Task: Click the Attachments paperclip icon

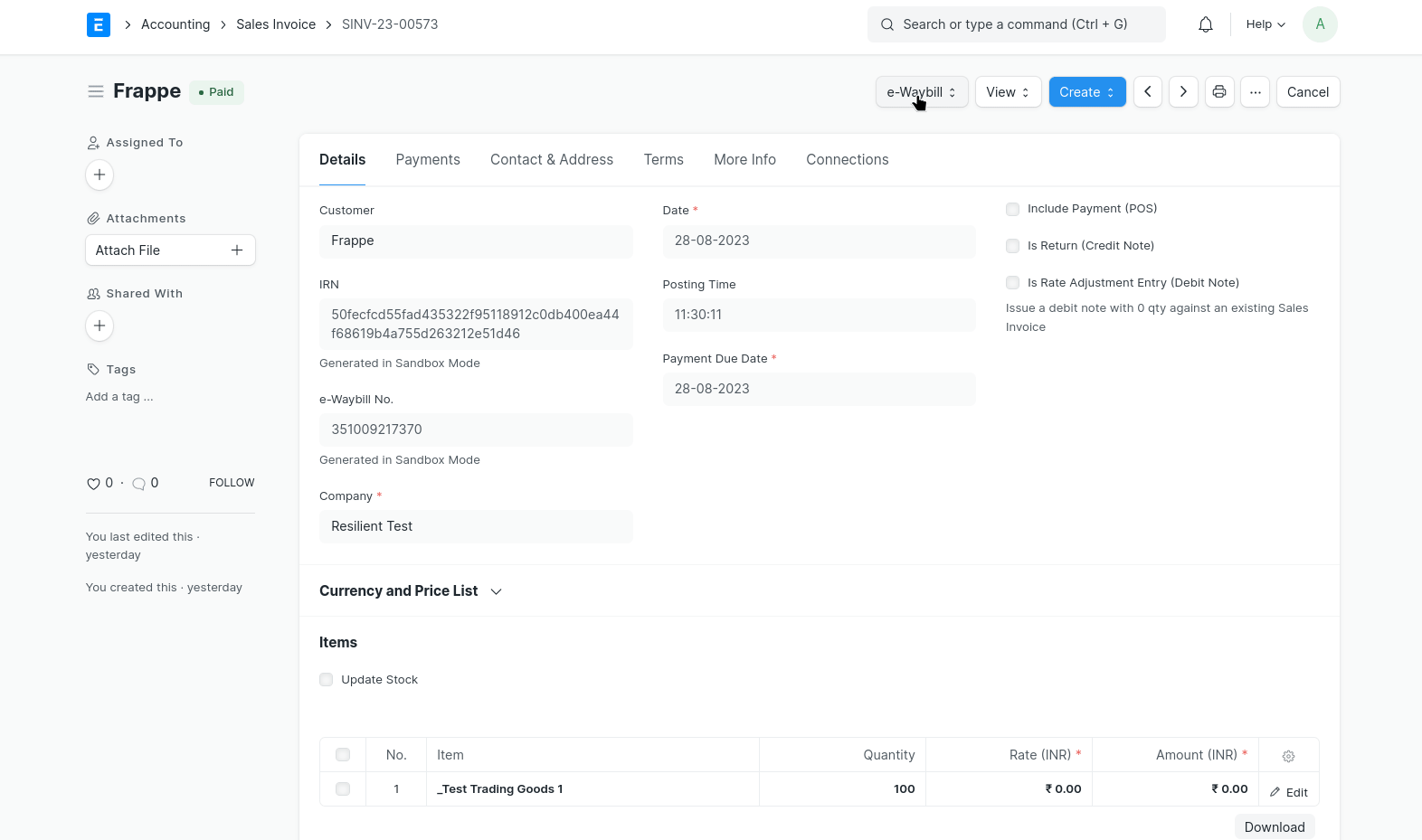Action: pyautogui.click(x=93, y=218)
